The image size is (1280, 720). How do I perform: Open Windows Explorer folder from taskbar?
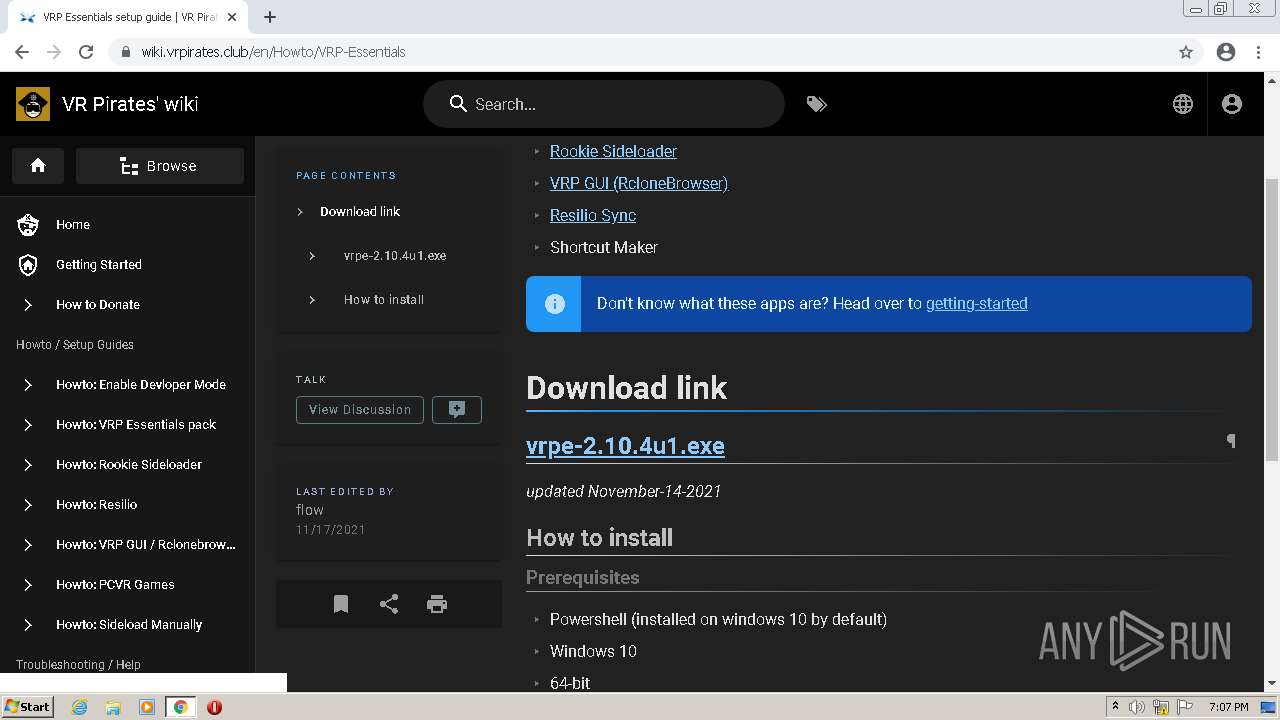[113, 707]
